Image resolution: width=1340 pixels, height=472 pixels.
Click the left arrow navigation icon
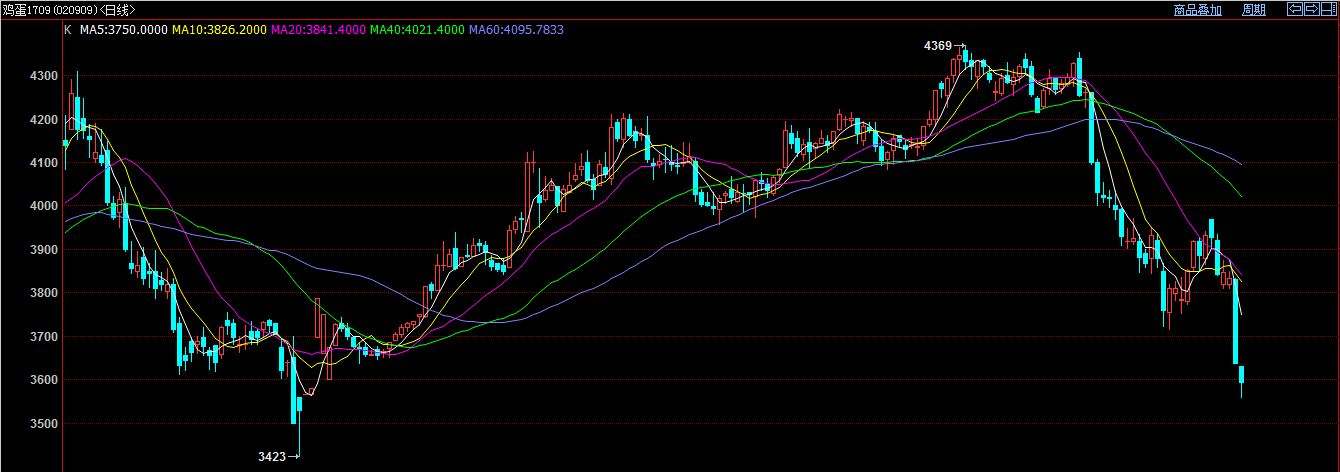point(1295,9)
